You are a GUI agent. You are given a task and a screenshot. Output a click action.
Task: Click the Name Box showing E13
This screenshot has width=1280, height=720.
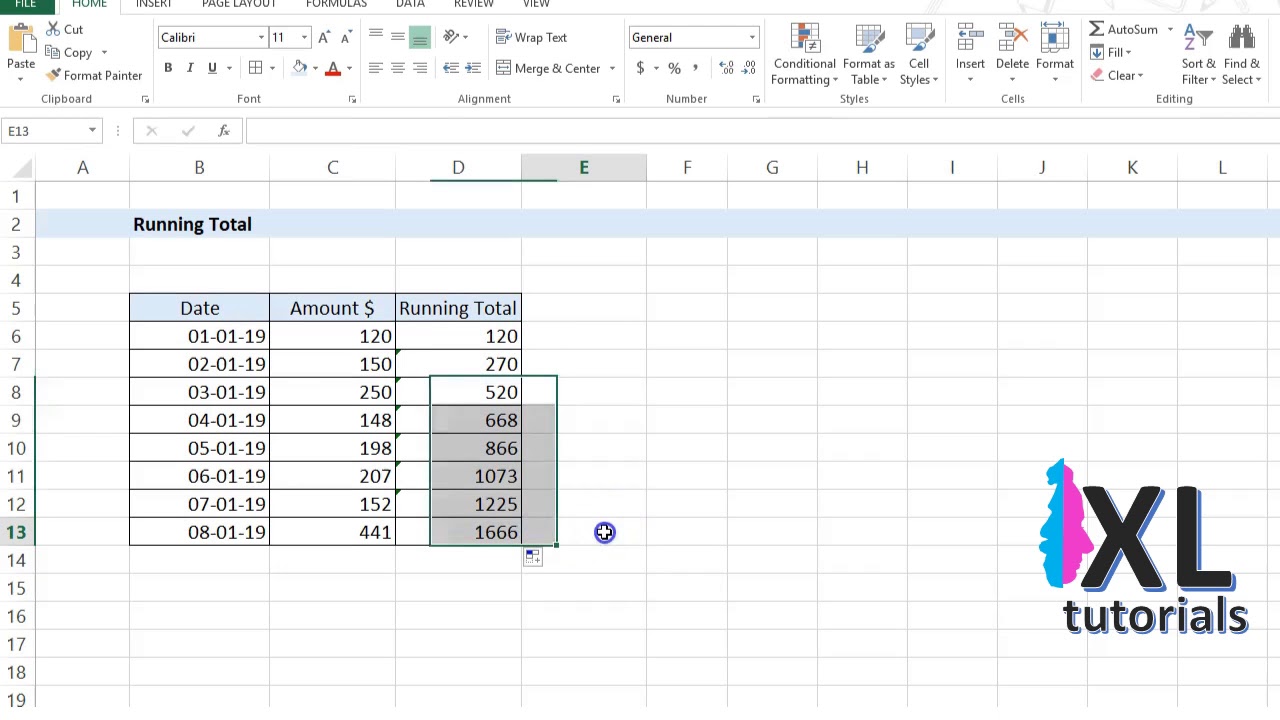[44, 131]
